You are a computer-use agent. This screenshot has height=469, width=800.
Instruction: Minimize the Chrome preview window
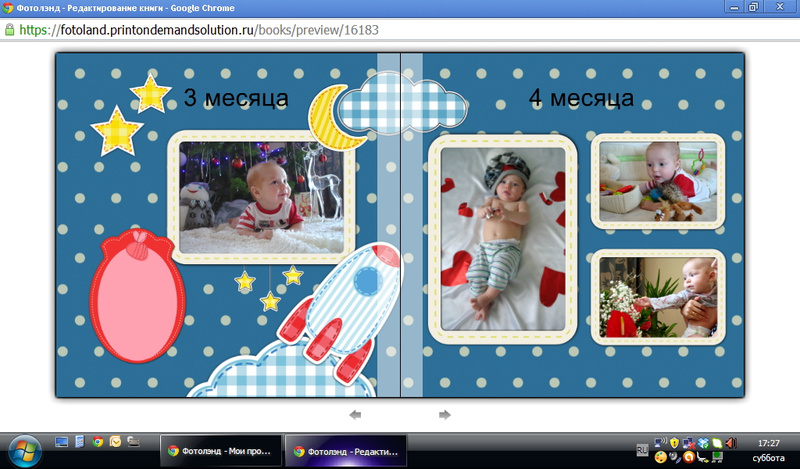[x=734, y=7]
